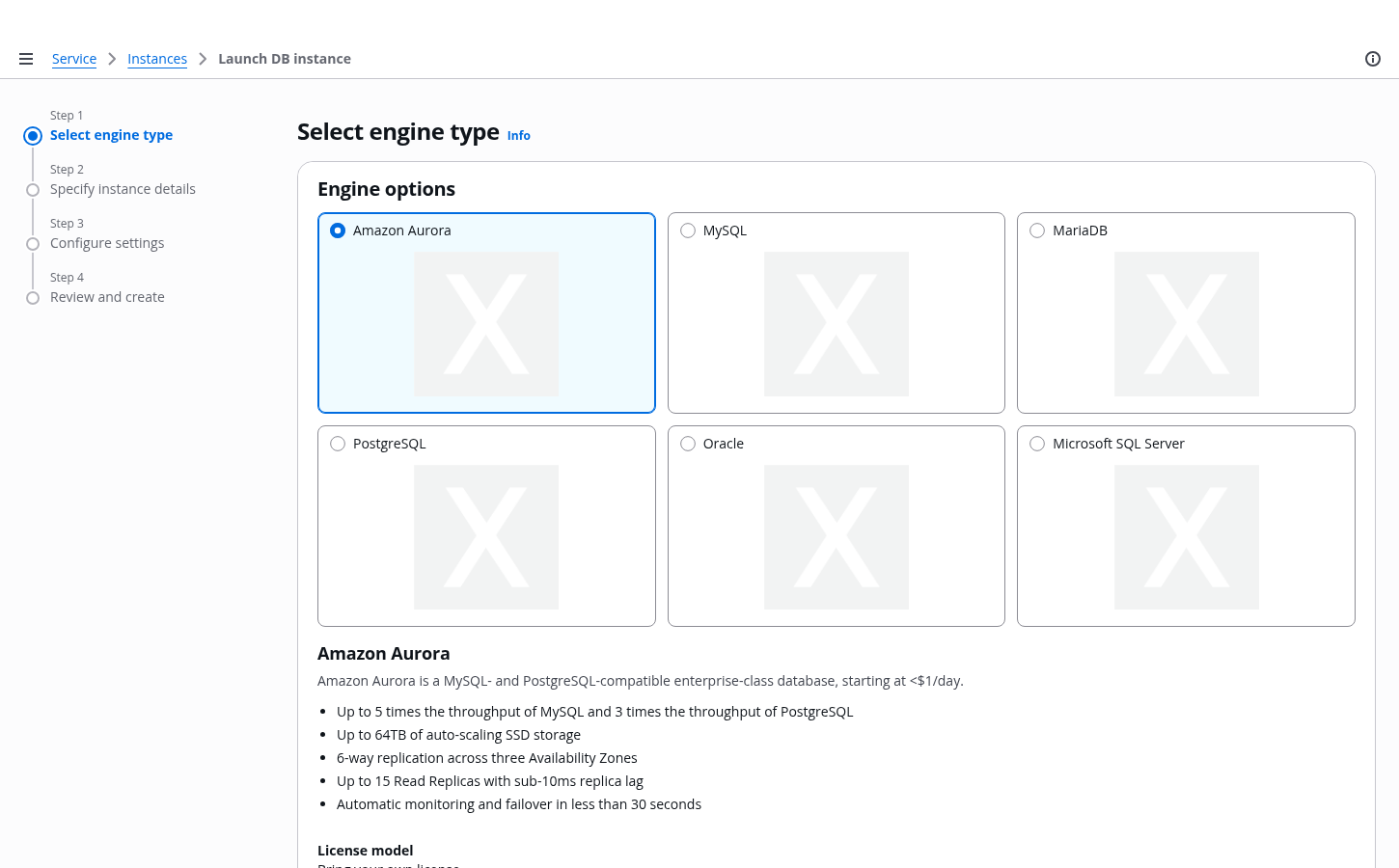Click the breadcrumb chevron after Instances
Viewport: 1399px width, 868px height.
pos(203,59)
